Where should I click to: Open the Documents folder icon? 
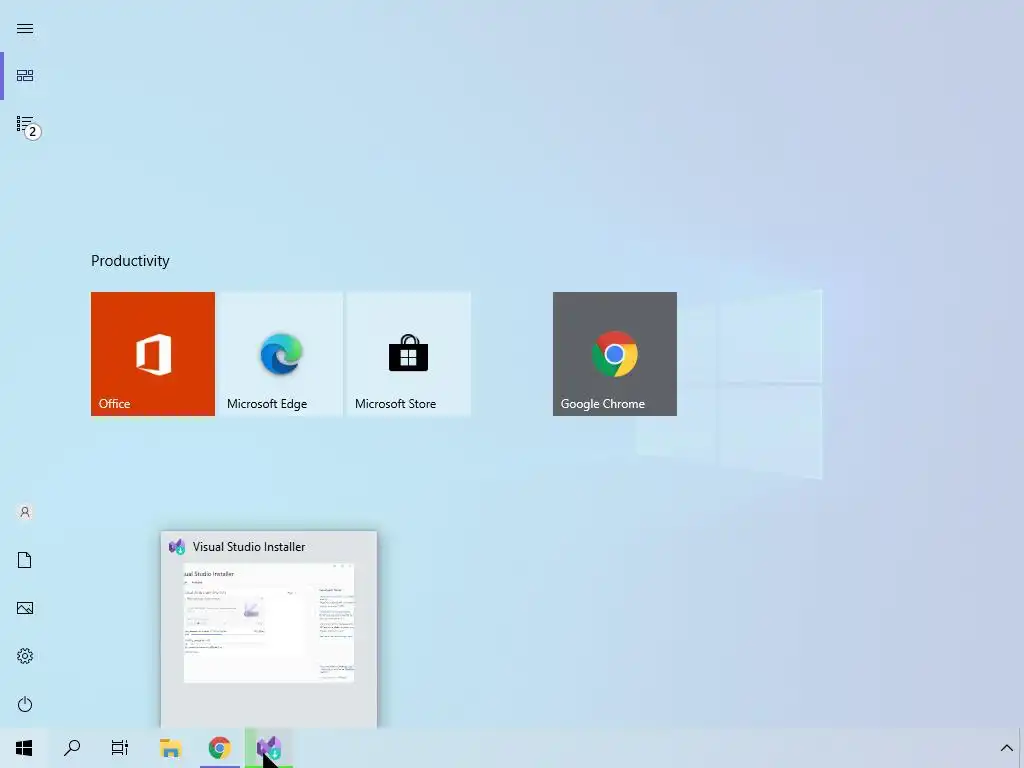25,560
